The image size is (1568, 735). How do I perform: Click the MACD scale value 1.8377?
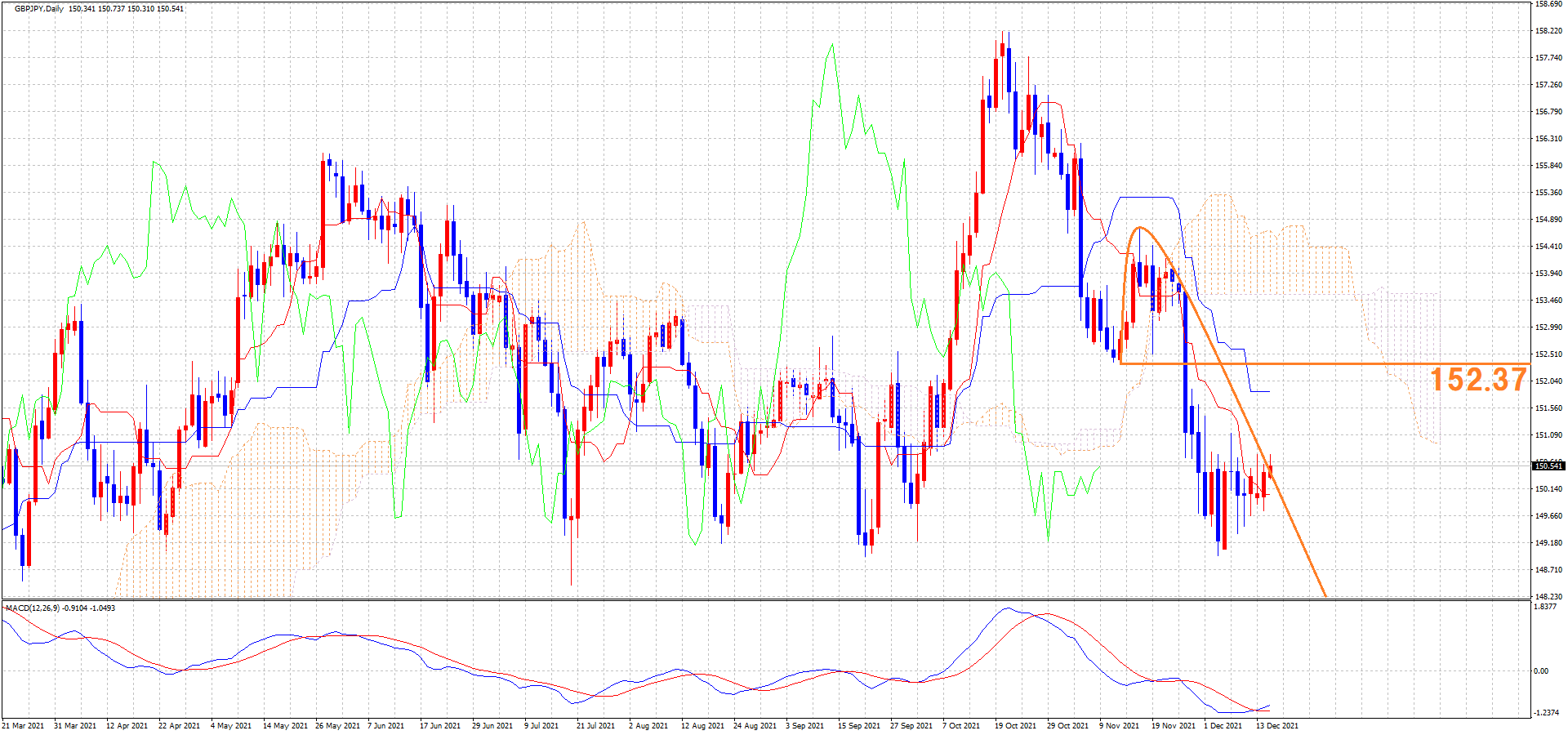point(1545,607)
